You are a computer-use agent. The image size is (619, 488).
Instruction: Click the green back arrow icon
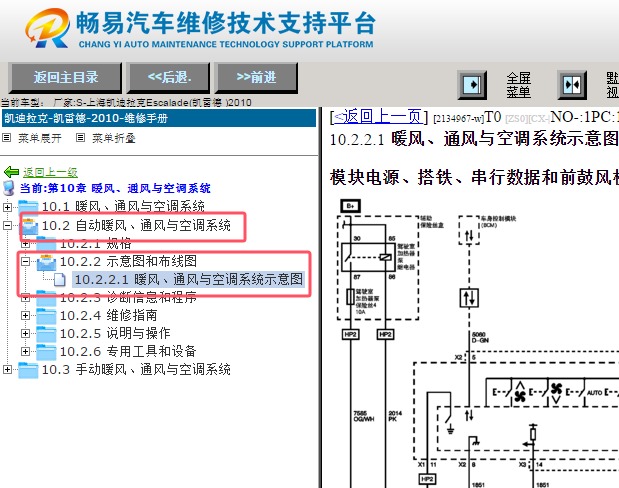click(x=11, y=172)
